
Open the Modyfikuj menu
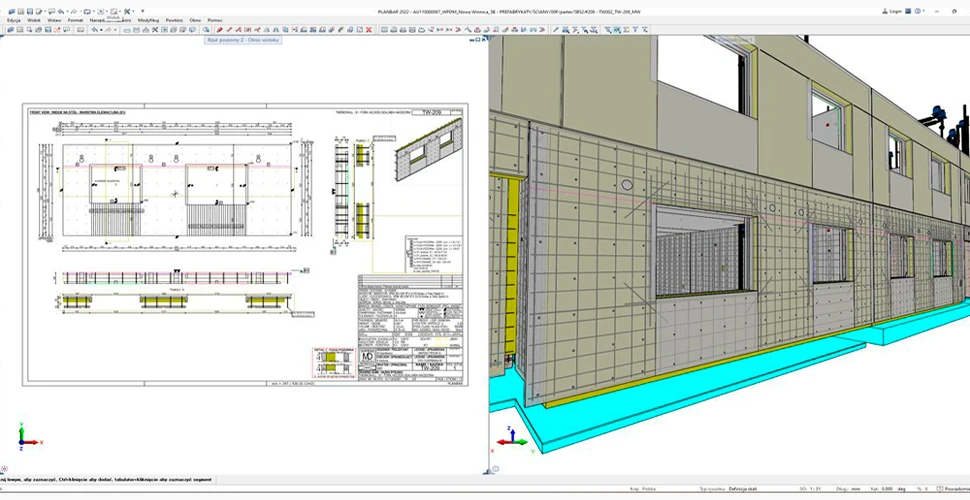coord(148,20)
